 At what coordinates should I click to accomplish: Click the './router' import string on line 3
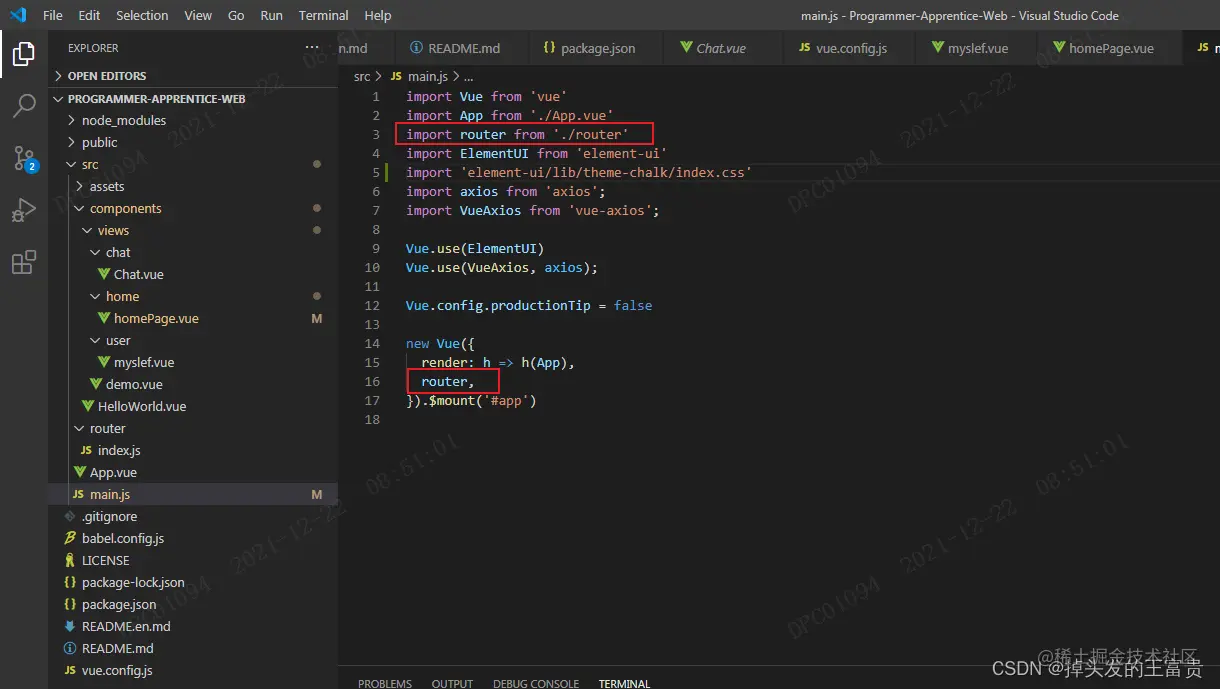tap(590, 134)
